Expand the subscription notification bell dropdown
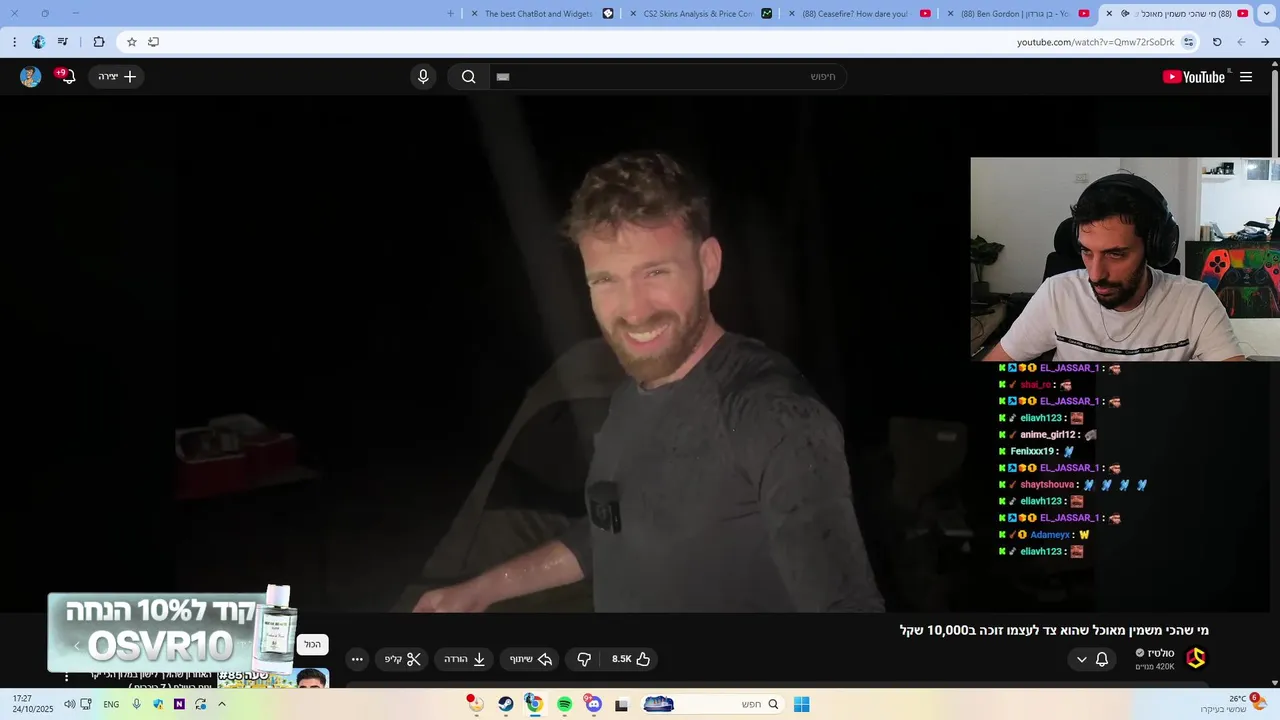1280x720 pixels. [x=1091, y=659]
